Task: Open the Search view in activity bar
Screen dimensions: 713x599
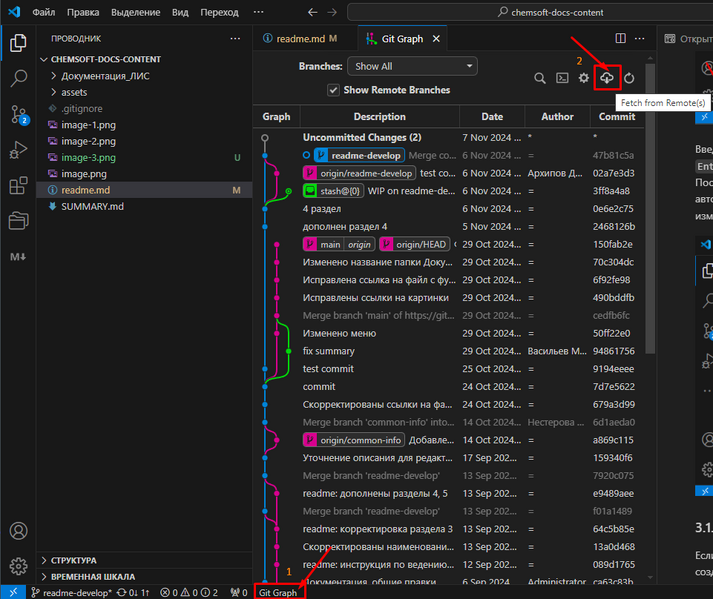Action: coord(18,78)
